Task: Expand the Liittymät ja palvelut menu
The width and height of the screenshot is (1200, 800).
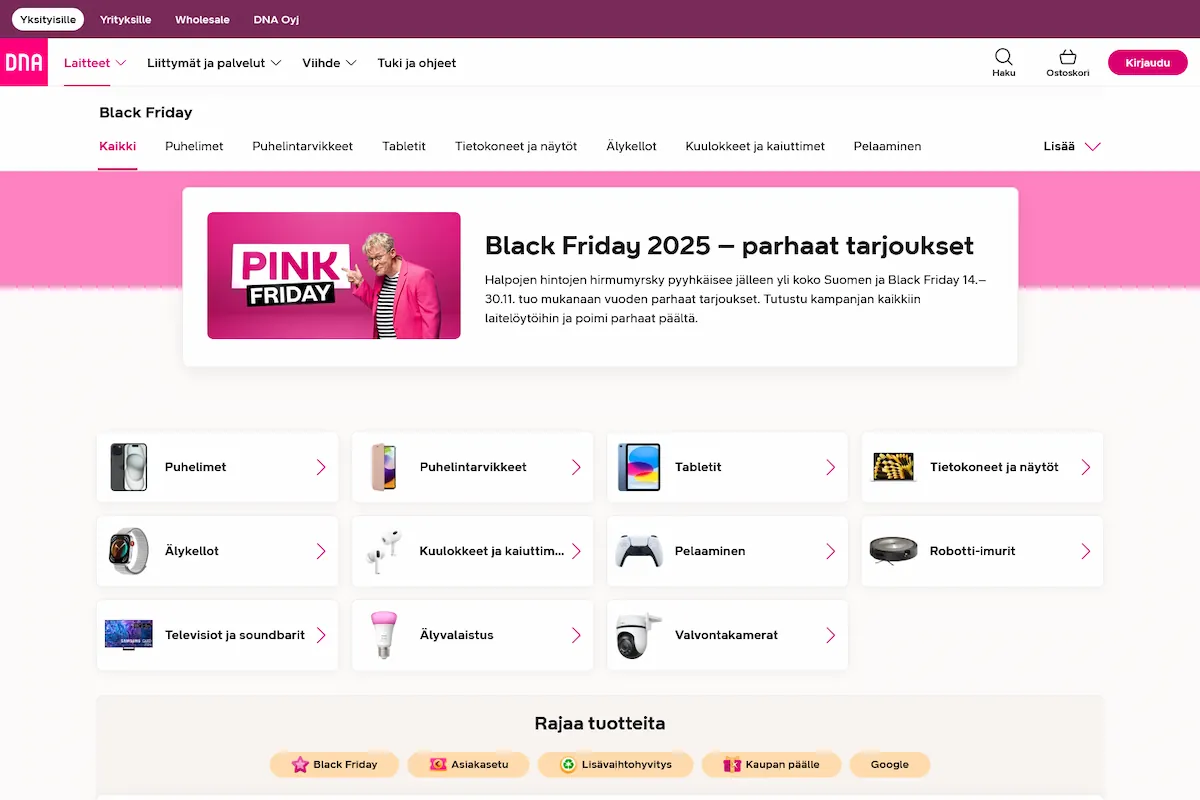Action: click(214, 63)
